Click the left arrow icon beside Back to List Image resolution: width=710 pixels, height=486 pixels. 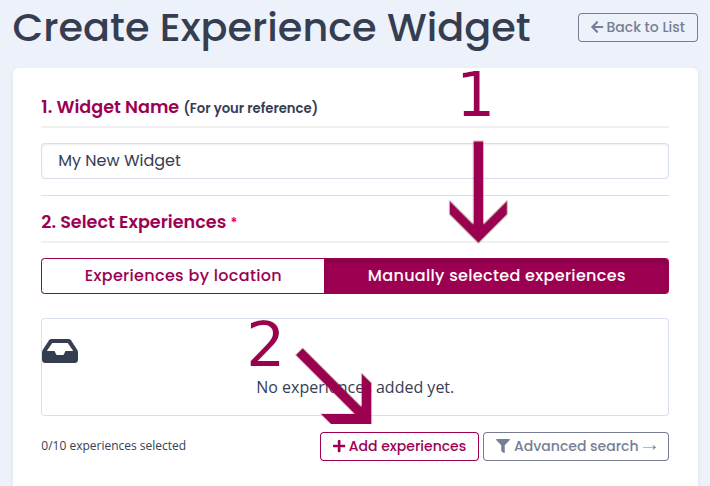click(597, 28)
